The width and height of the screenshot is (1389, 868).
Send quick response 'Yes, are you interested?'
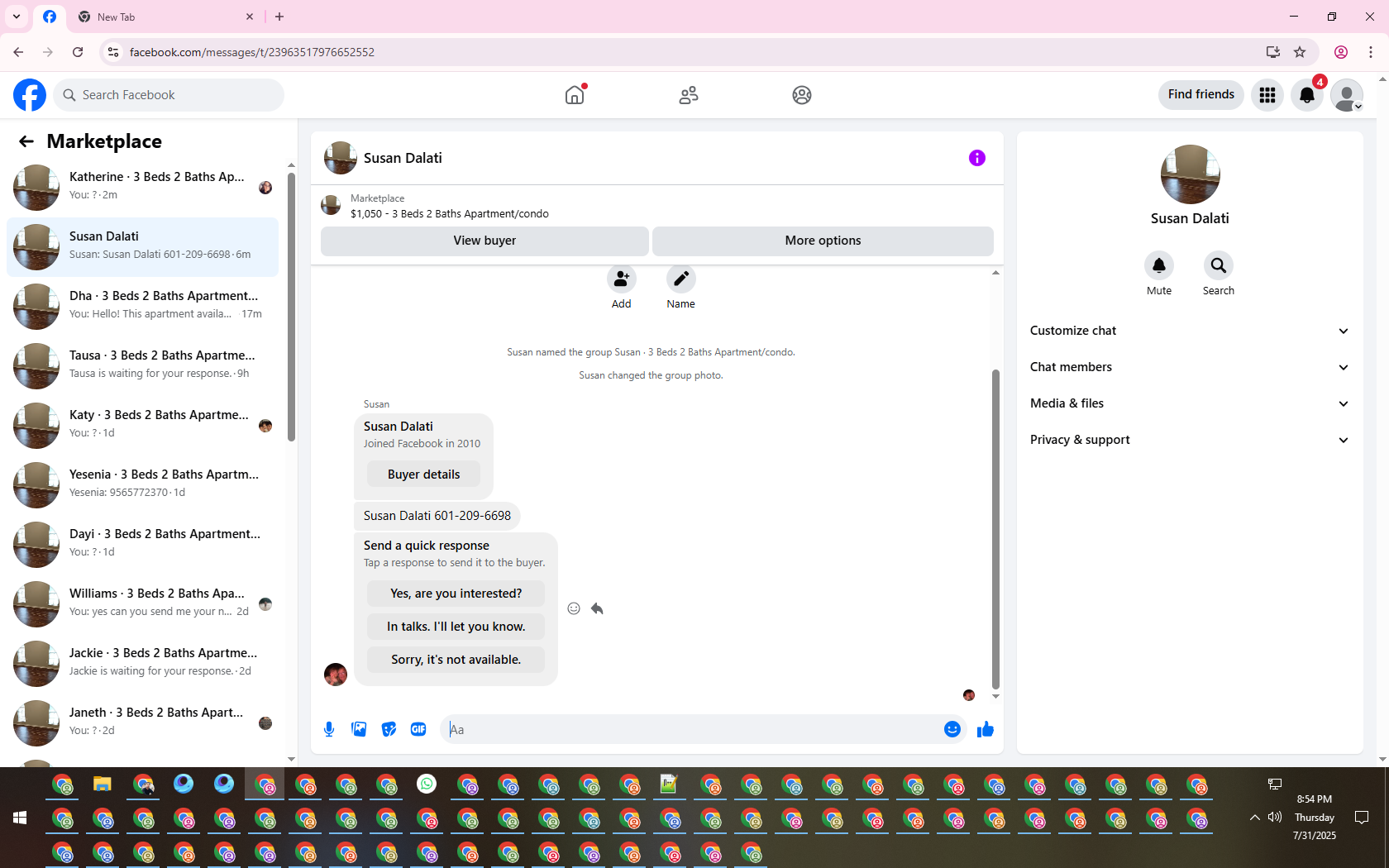pyautogui.click(x=456, y=594)
